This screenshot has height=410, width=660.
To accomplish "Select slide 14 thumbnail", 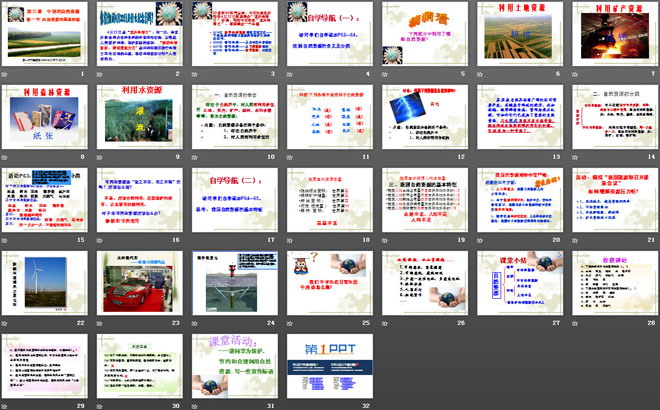I will pyautogui.click(x=615, y=117).
